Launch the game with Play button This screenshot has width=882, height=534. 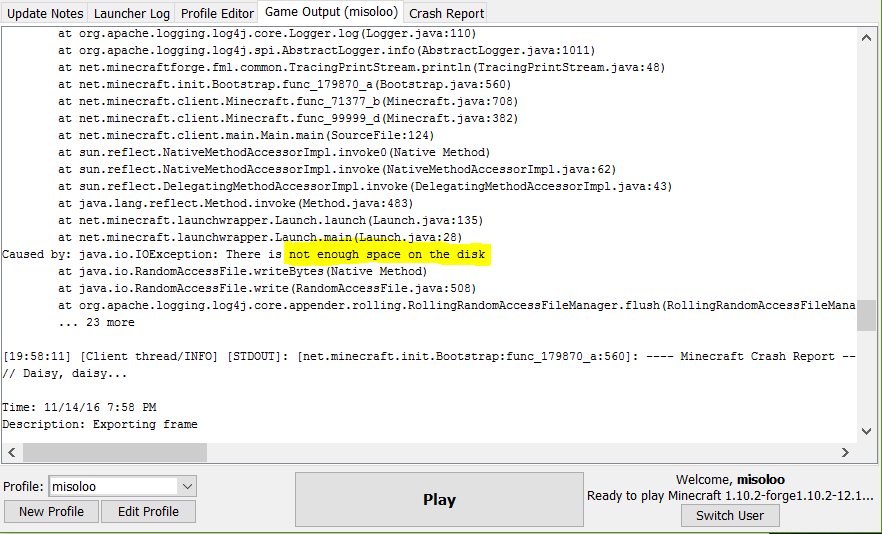pyautogui.click(x=439, y=500)
